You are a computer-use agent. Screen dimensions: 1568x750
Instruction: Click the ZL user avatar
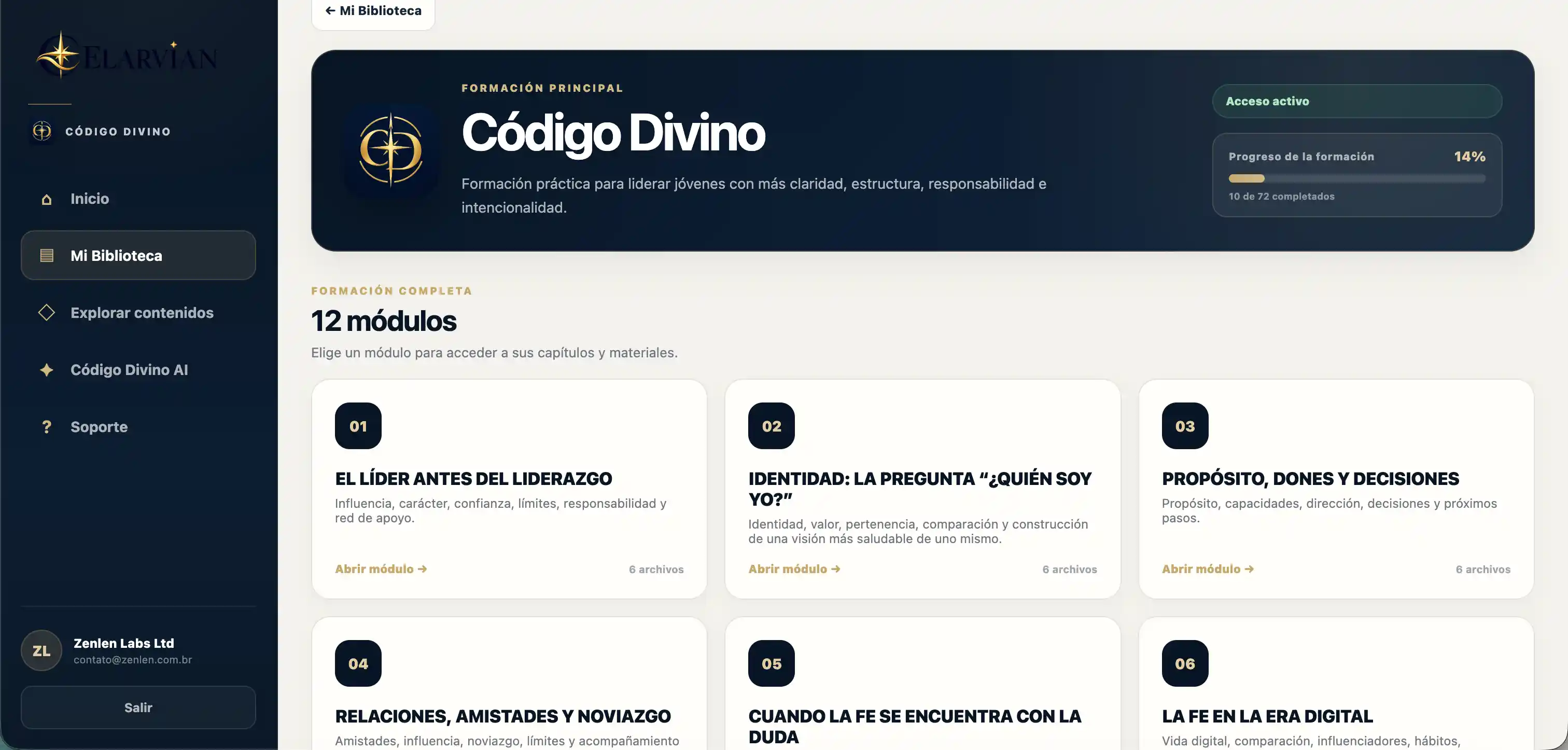[x=41, y=651]
